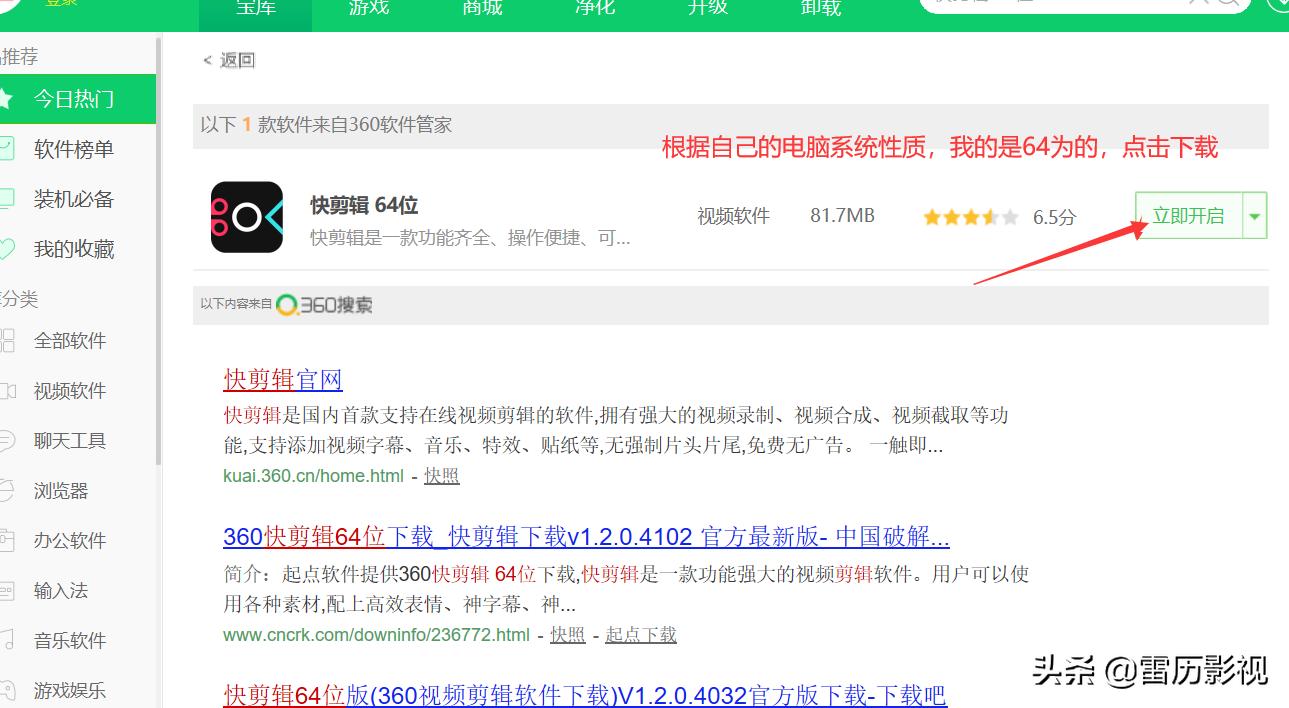Click the 起点下载 link
Image resolution: width=1289 pixels, height=708 pixels.
tap(641, 635)
